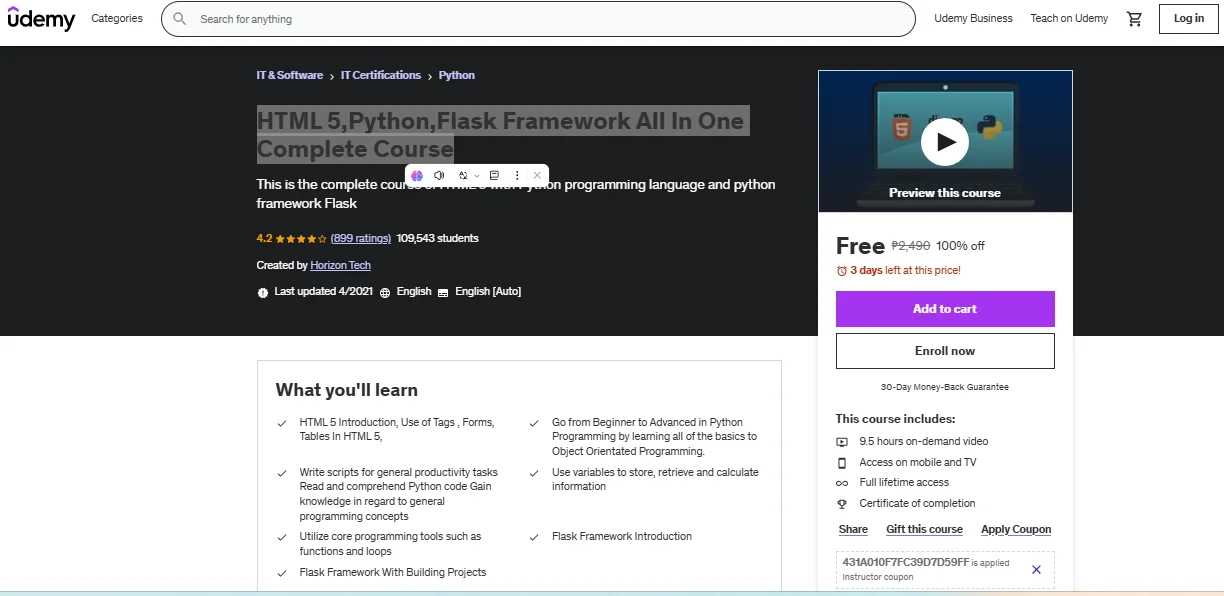Click English [Auto] captions text
This screenshot has width=1224, height=596.
488,292
